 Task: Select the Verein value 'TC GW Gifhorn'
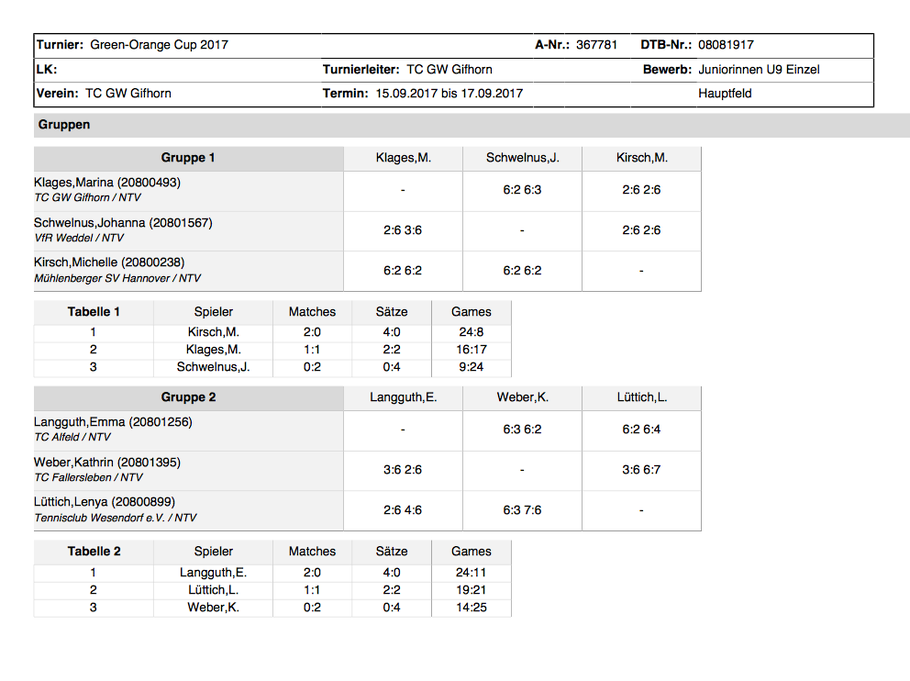click(128, 93)
